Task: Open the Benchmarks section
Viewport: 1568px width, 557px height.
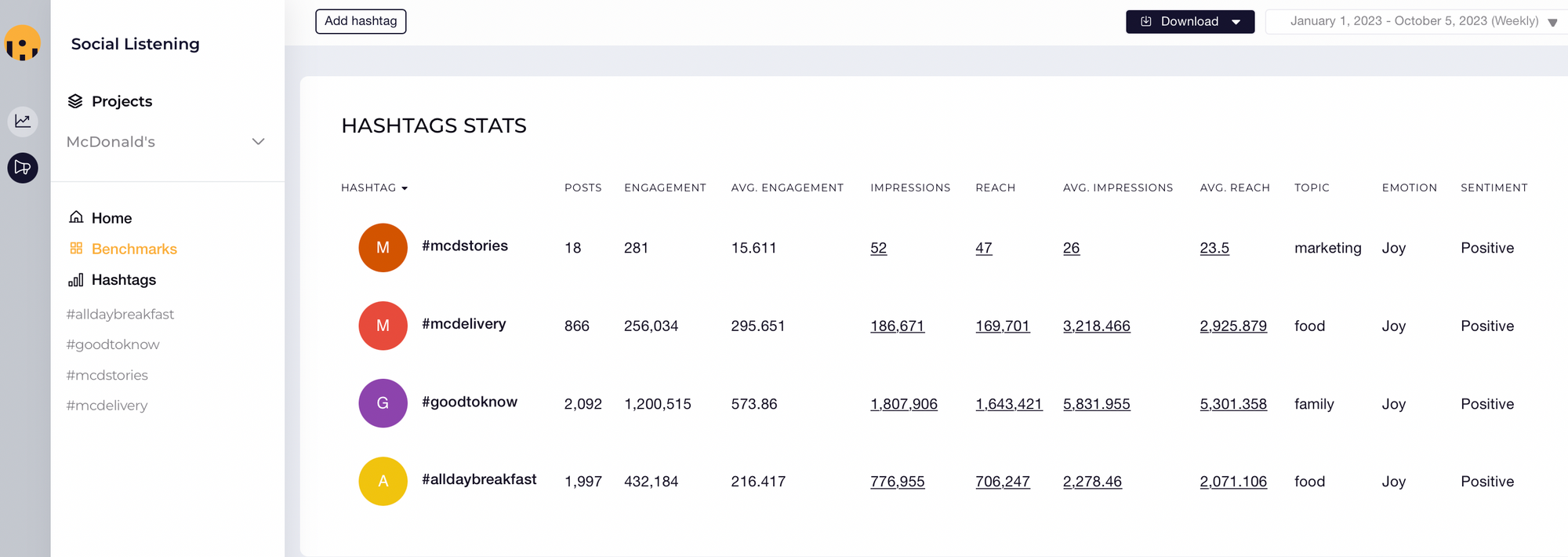Action: tap(134, 249)
